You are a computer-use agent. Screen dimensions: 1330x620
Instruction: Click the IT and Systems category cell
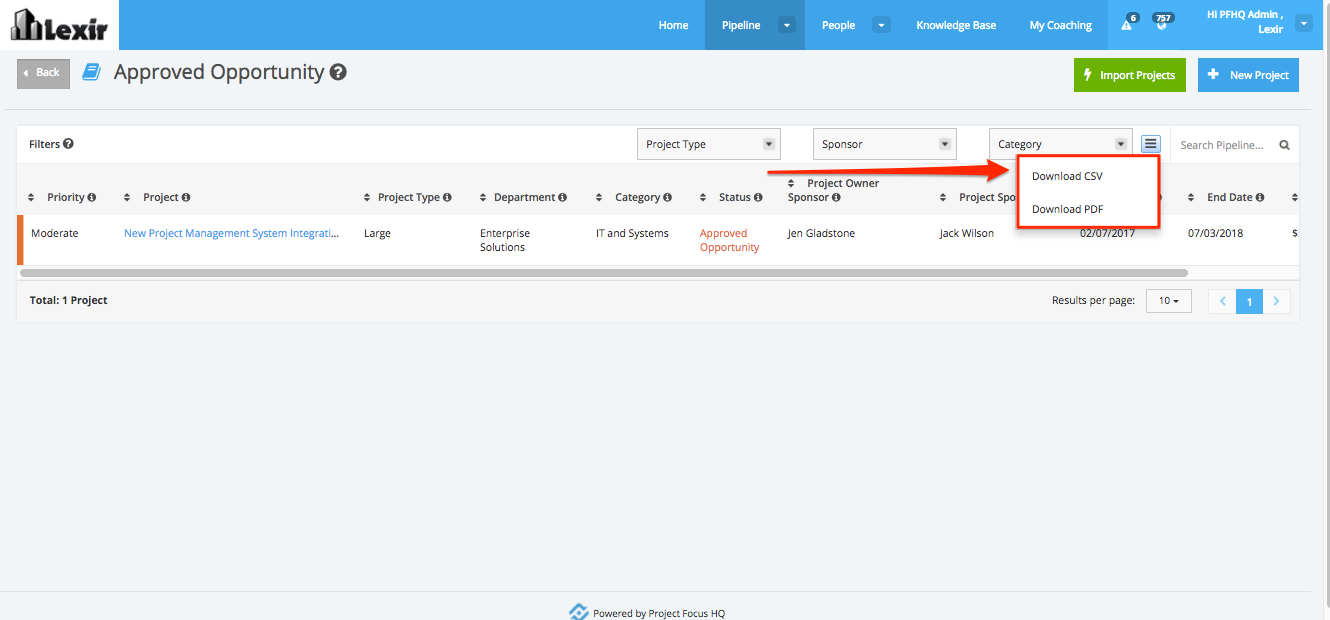(632, 233)
